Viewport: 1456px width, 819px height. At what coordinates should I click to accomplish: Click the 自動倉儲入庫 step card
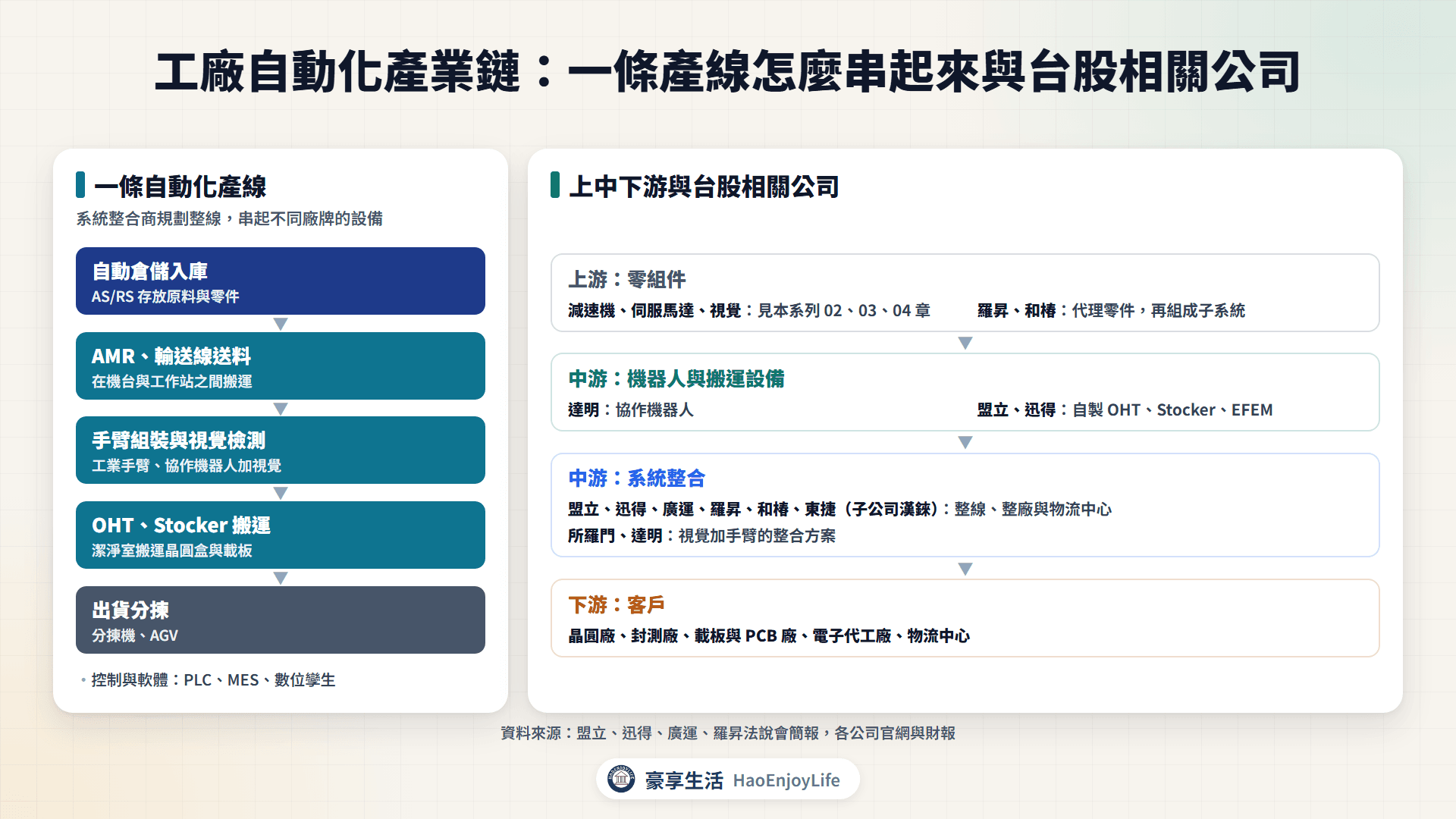(x=281, y=281)
